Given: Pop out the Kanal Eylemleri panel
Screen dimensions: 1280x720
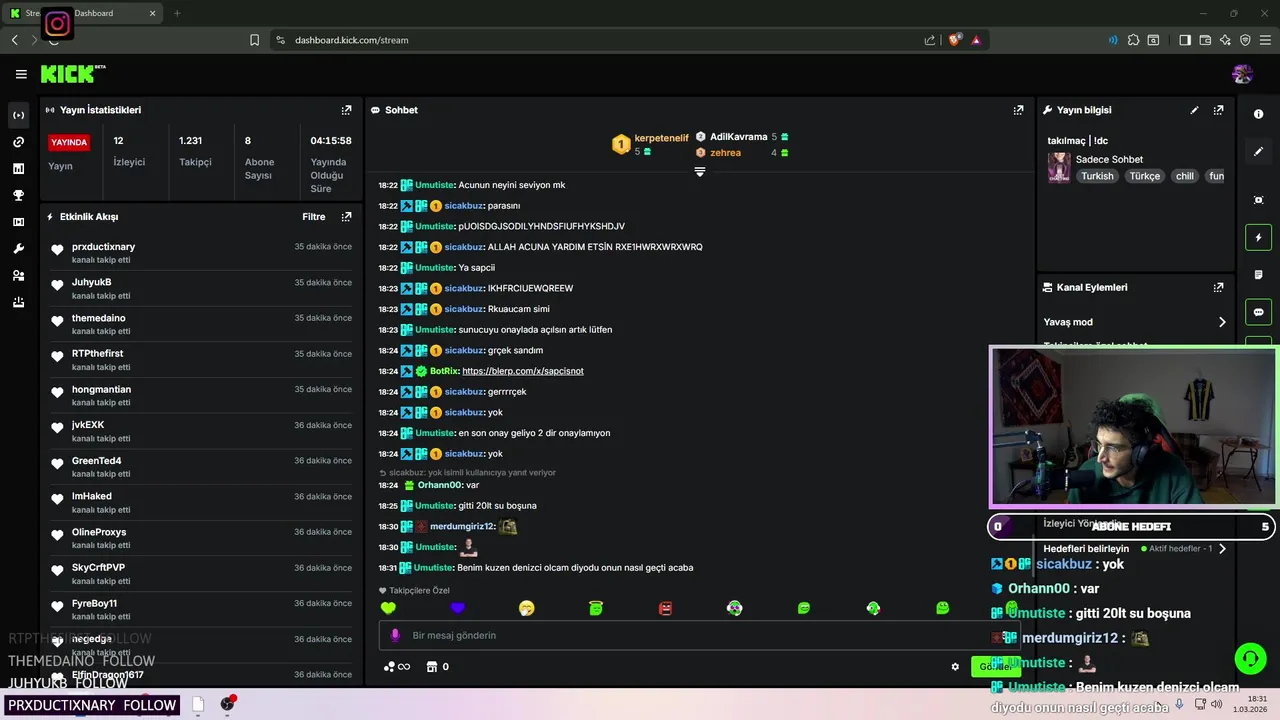Looking at the screenshot, I should click(x=1218, y=287).
